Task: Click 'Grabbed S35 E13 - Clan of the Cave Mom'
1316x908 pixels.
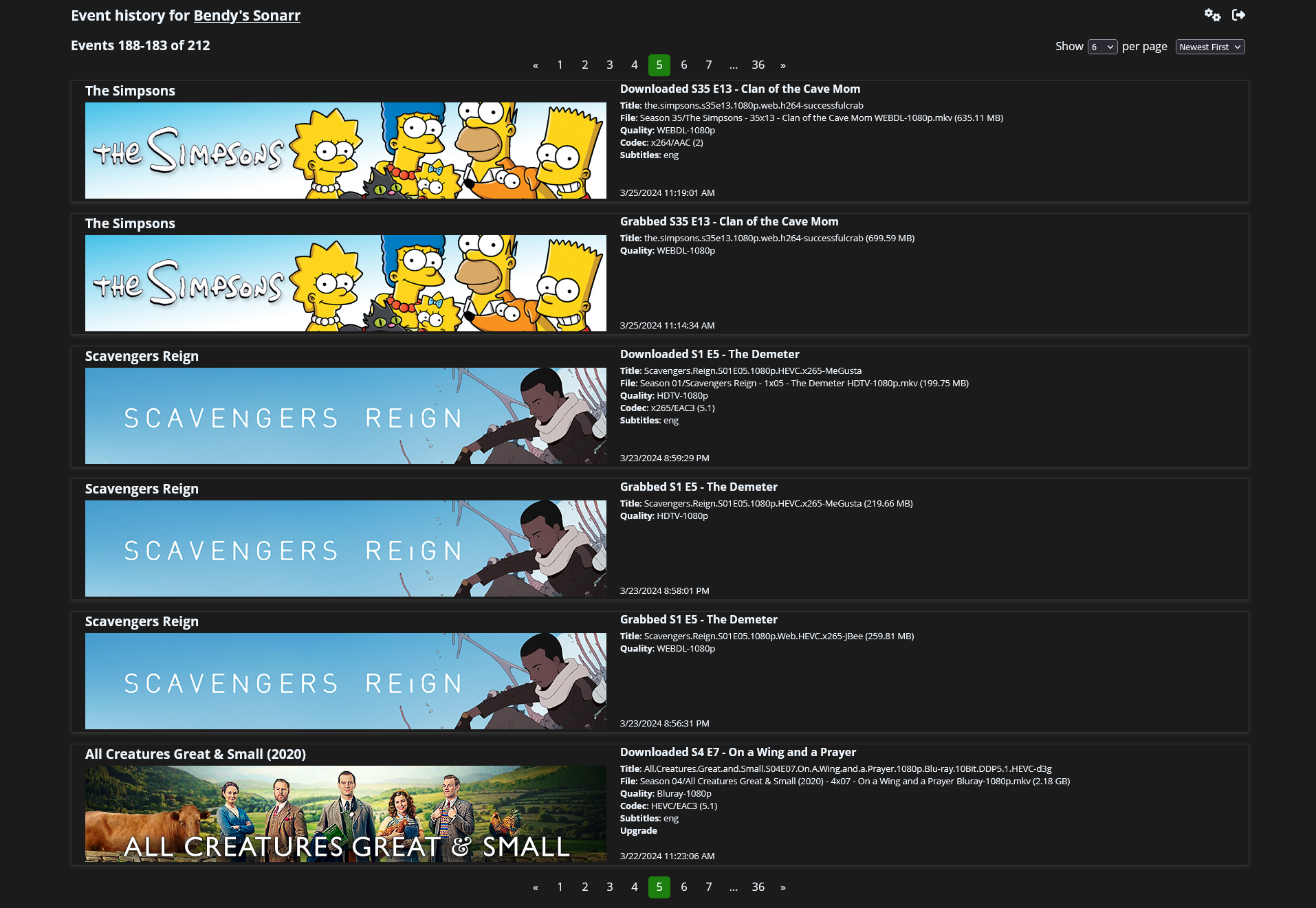Action: tap(729, 221)
